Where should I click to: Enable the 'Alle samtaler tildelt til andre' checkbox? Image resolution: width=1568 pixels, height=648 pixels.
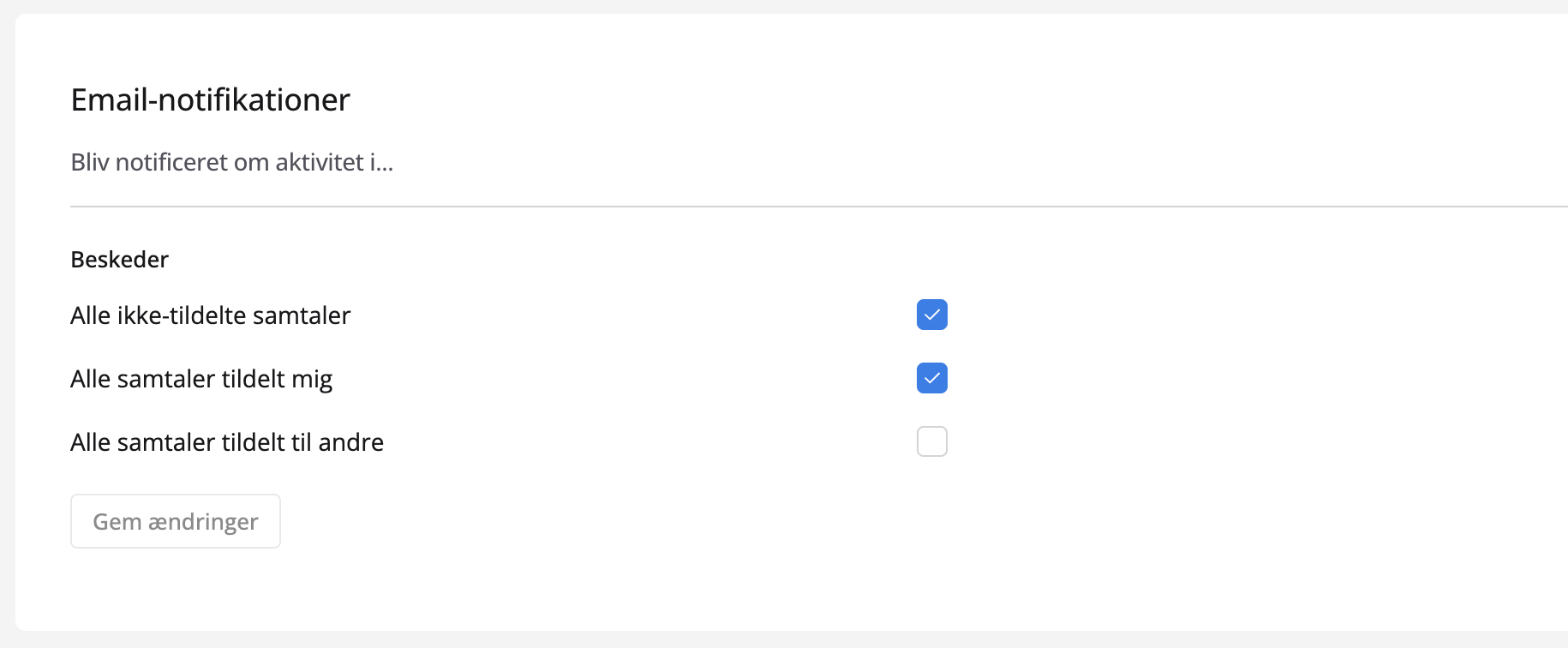(931, 441)
